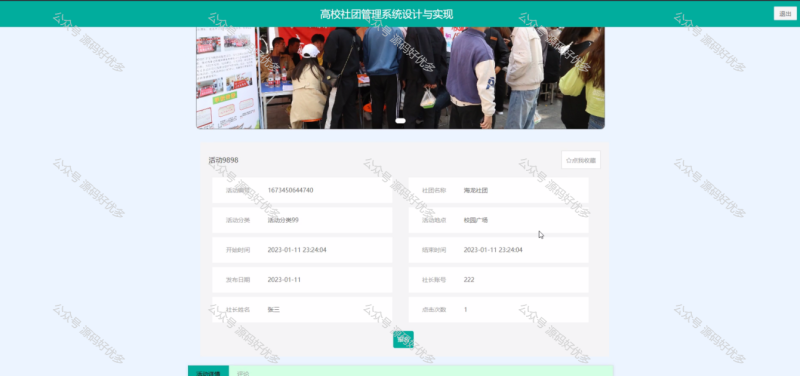Click the 活动分类 field label
This screenshot has height=376, width=800.
point(238,220)
